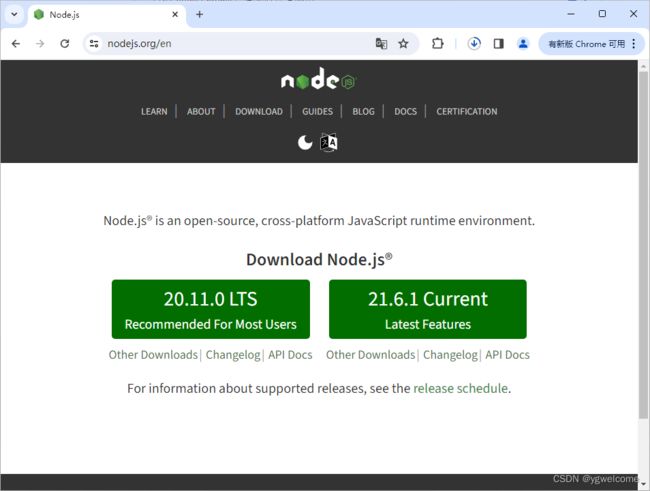Click the Download Node.js heading text
The width and height of the screenshot is (650, 491).
point(319,260)
